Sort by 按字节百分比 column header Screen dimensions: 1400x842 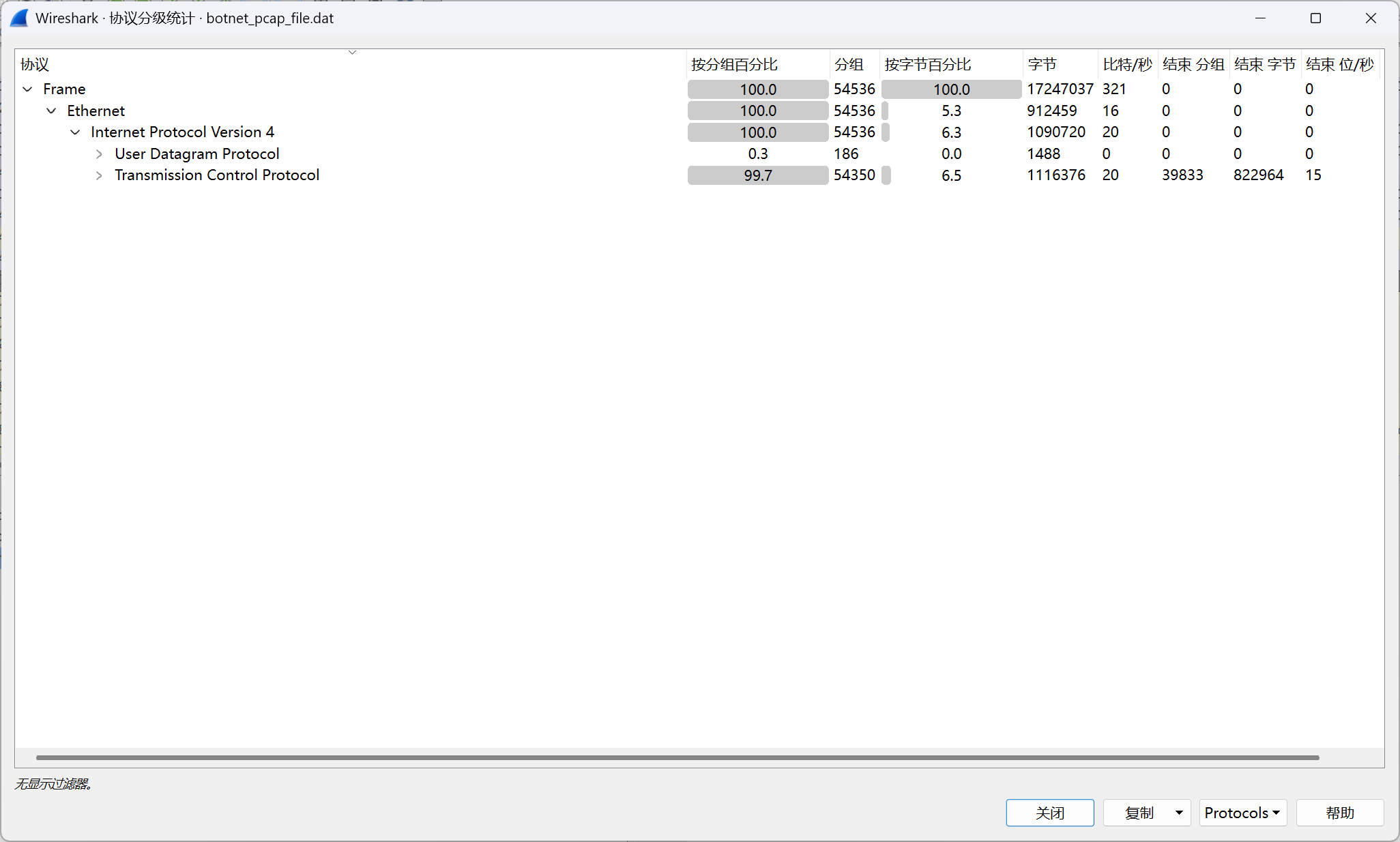pos(927,65)
